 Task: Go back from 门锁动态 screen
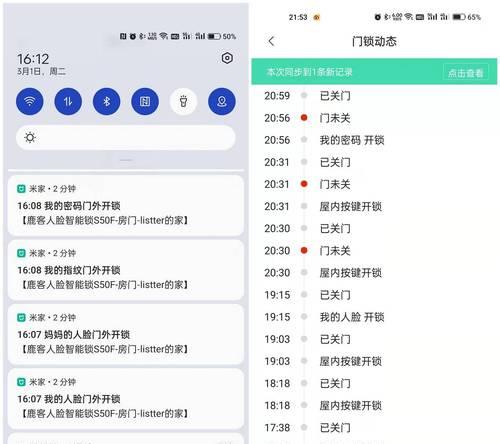coord(271,41)
